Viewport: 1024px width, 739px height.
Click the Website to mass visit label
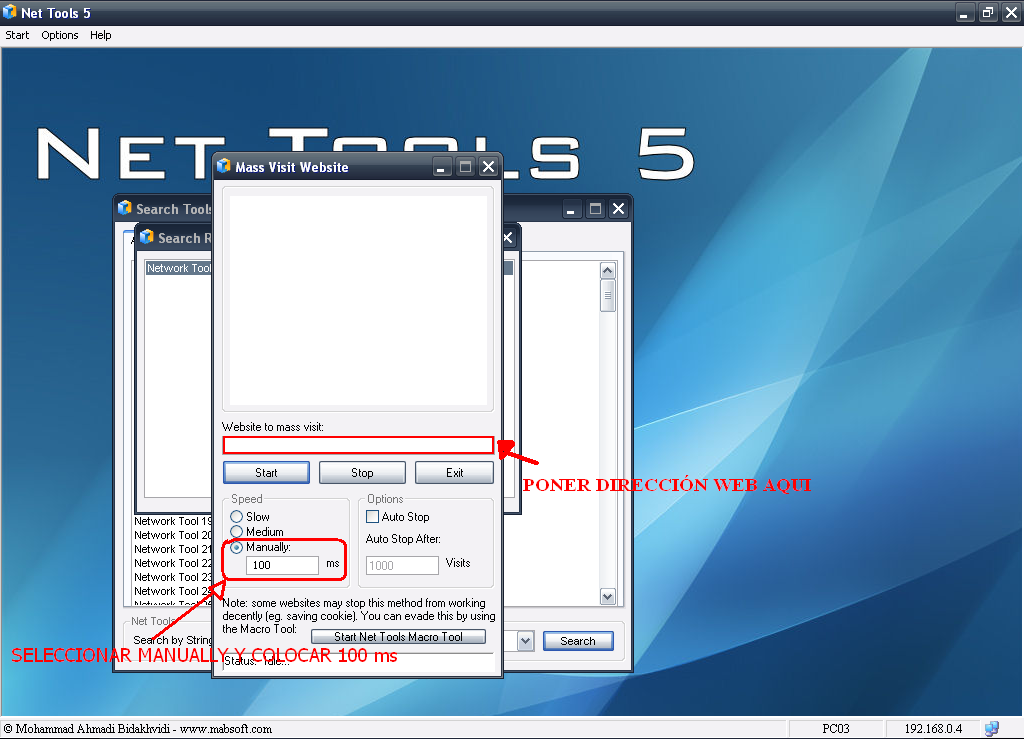point(273,427)
